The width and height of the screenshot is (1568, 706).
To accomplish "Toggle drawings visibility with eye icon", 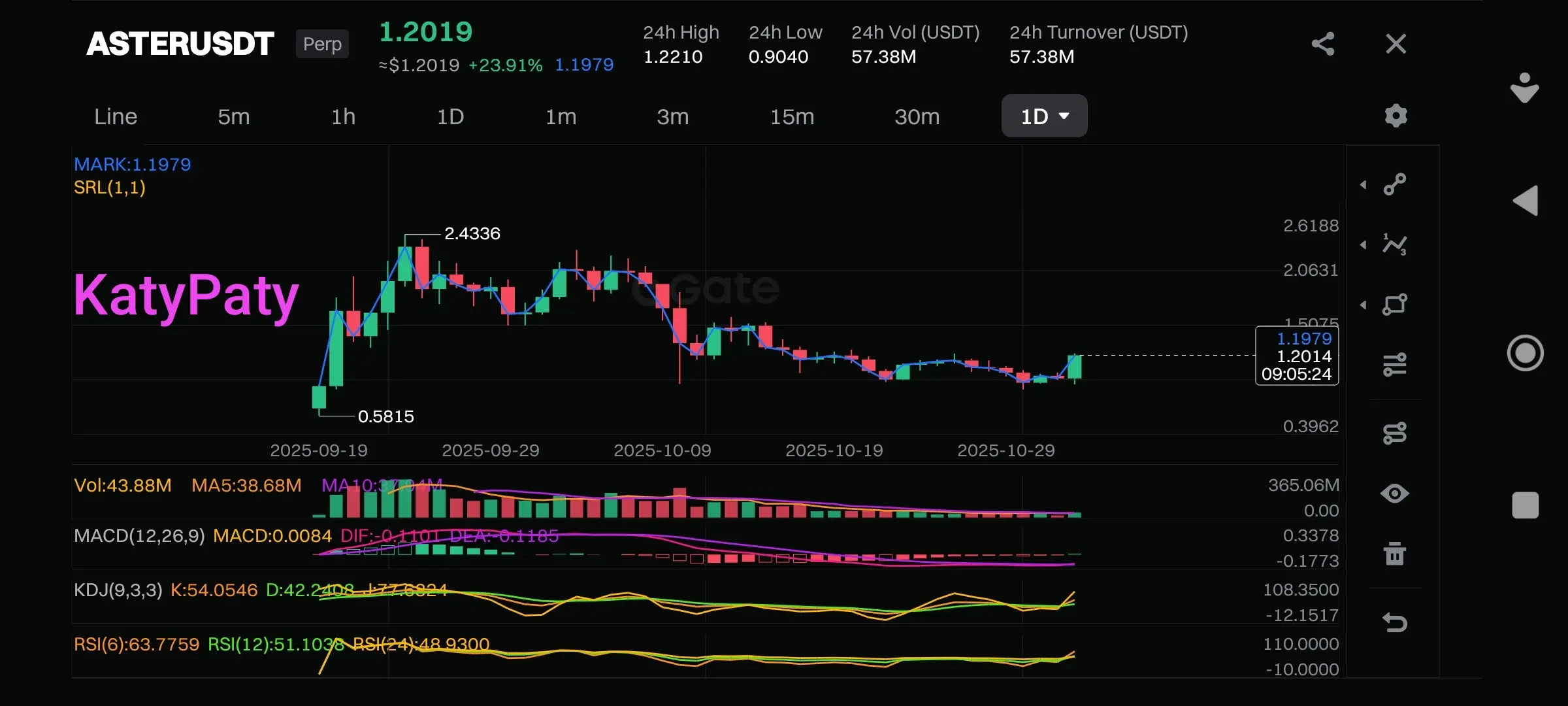I will 1395,493.
